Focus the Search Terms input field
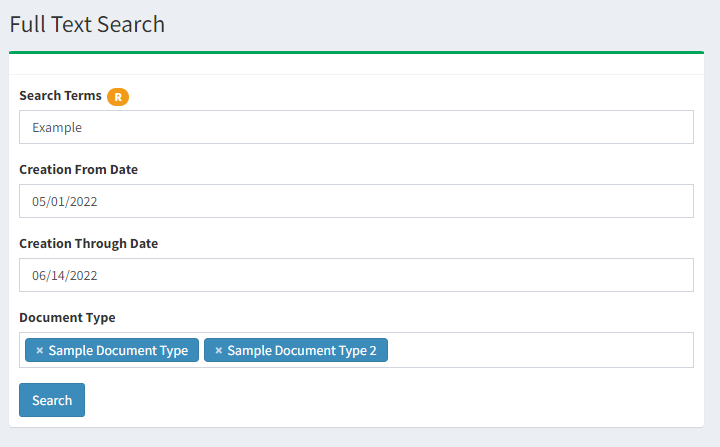 (356, 127)
